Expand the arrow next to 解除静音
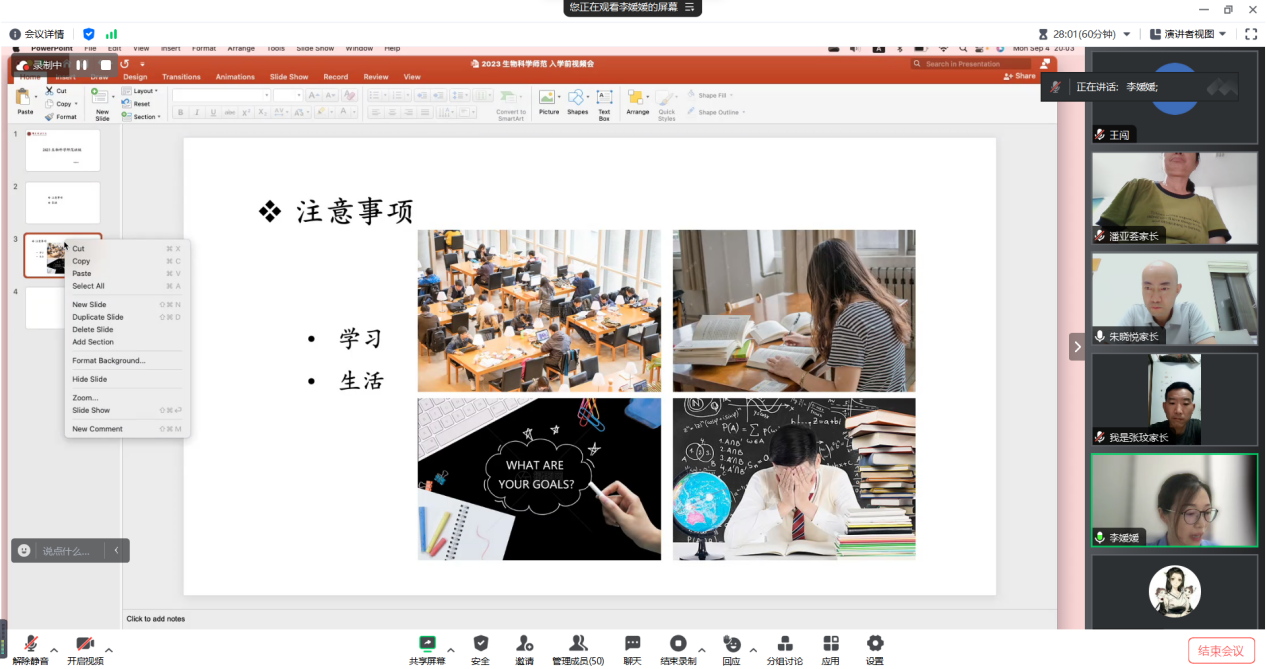Viewport: 1267px width, 669px height. 54,650
